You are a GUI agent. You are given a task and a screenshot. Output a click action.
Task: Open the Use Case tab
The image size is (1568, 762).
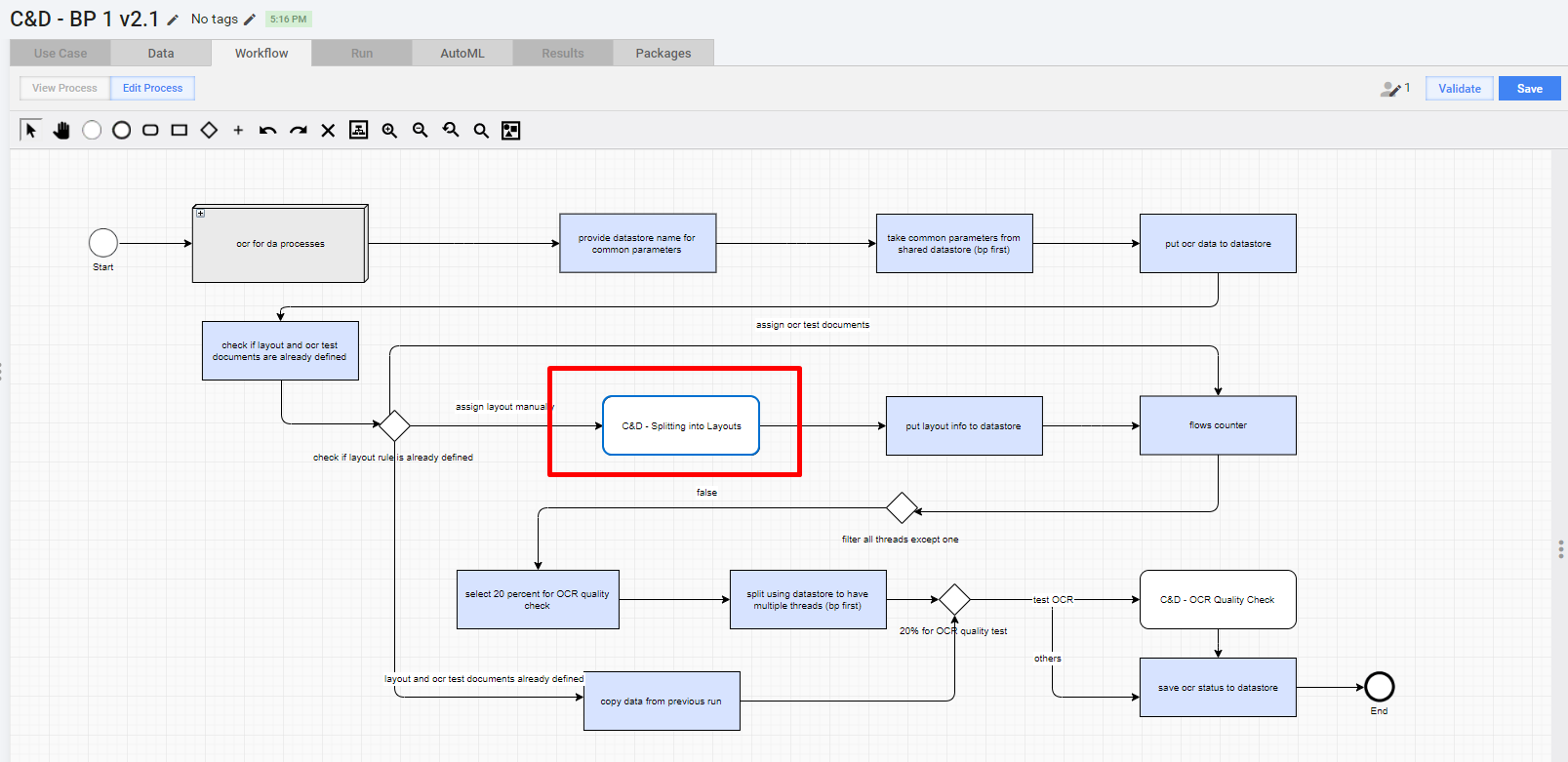(60, 53)
